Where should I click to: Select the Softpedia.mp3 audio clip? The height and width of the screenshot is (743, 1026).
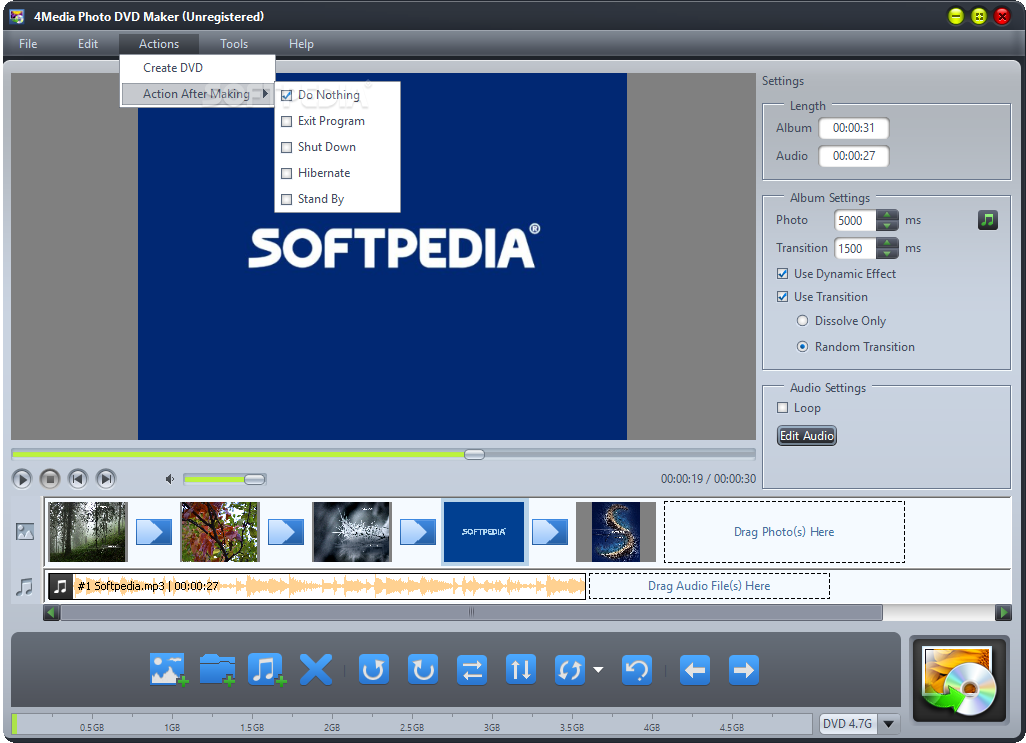coord(317,586)
